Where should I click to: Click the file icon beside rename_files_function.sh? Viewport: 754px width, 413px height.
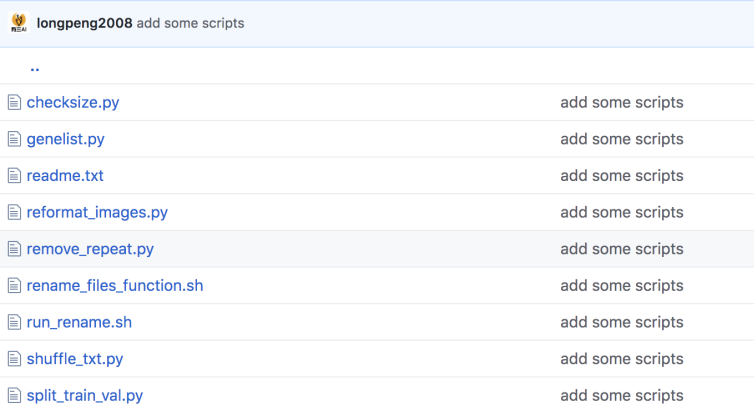point(14,286)
